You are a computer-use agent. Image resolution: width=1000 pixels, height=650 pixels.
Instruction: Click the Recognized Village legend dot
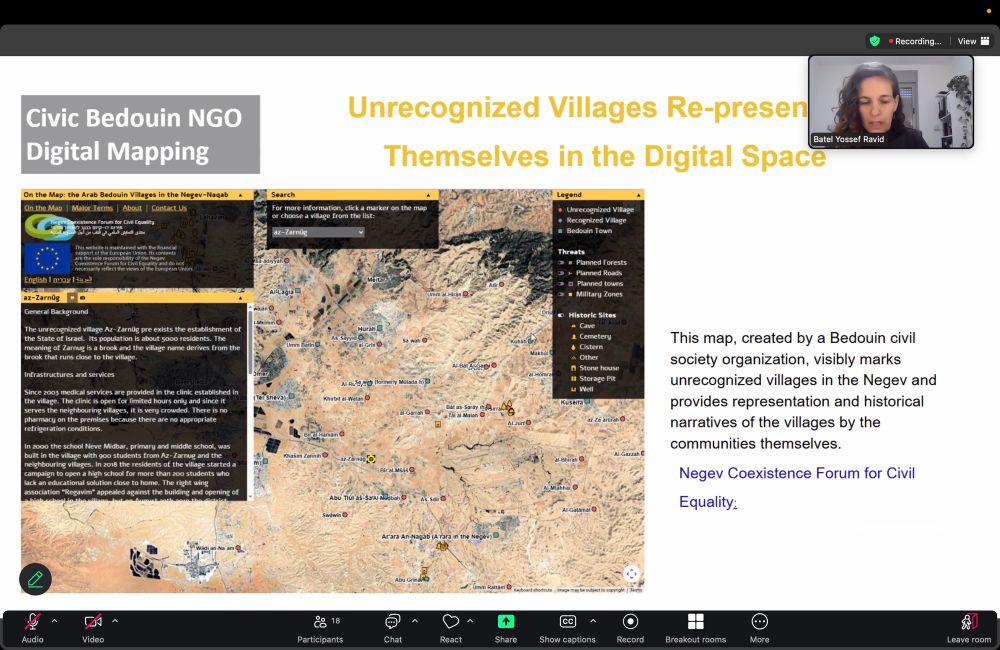point(561,220)
